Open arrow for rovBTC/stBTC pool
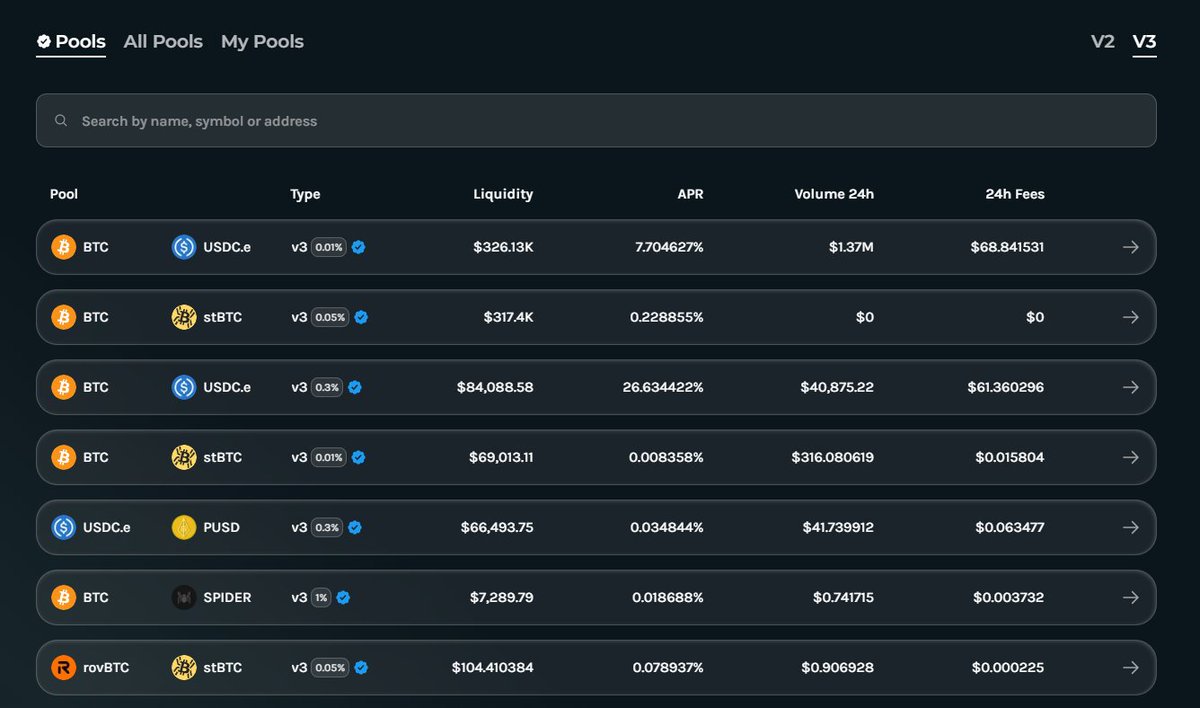Image resolution: width=1200 pixels, height=708 pixels. click(x=1130, y=667)
